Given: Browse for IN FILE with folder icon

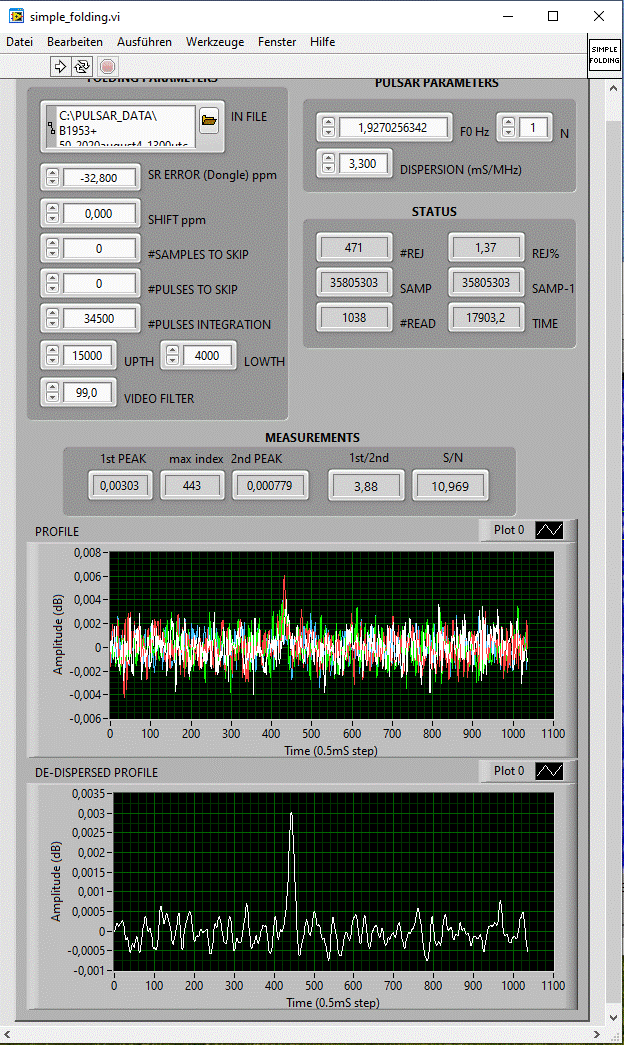Looking at the screenshot, I should click(209, 121).
